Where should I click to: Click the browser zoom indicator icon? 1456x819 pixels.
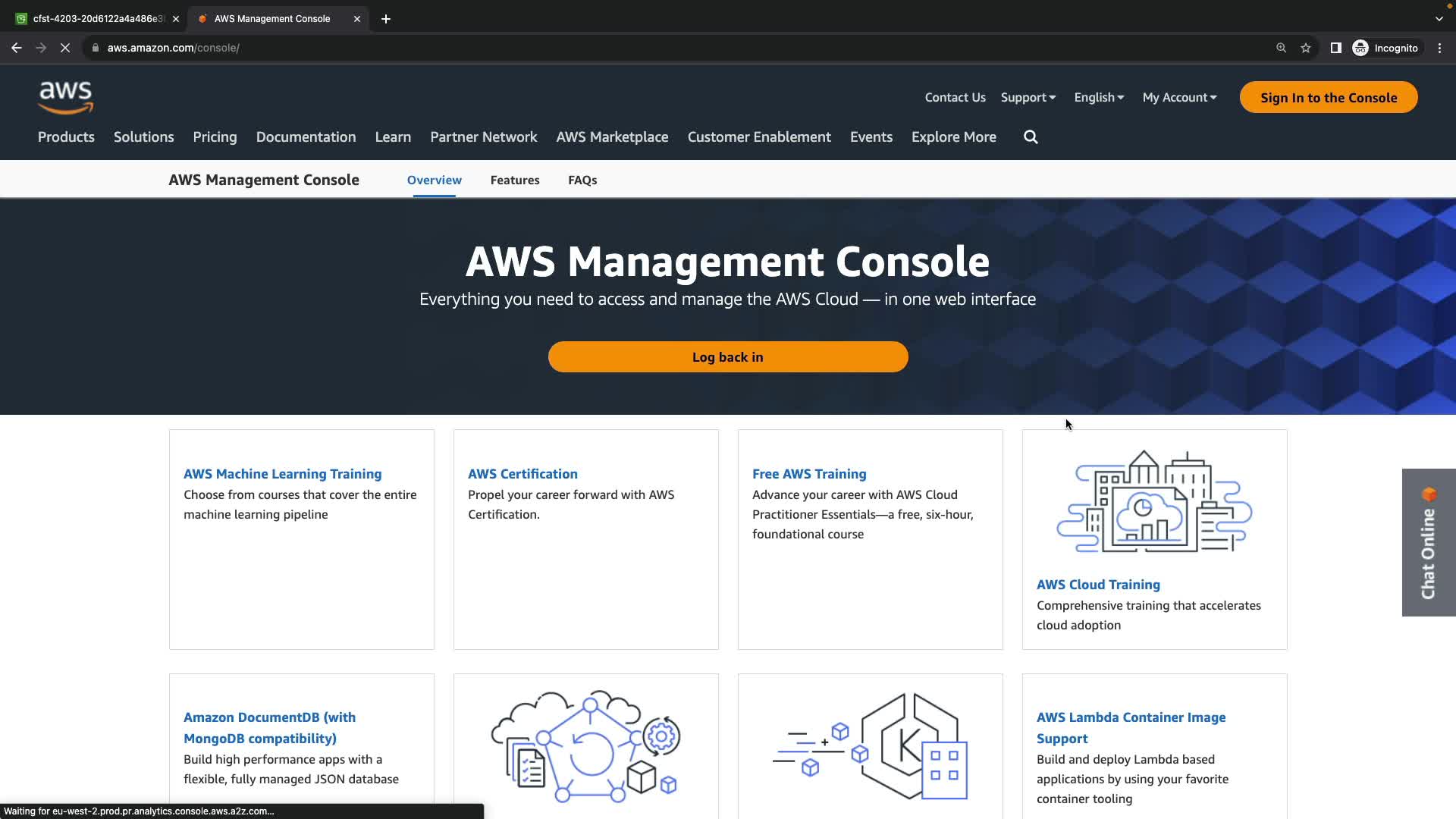pyautogui.click(x=1282, y=48)
